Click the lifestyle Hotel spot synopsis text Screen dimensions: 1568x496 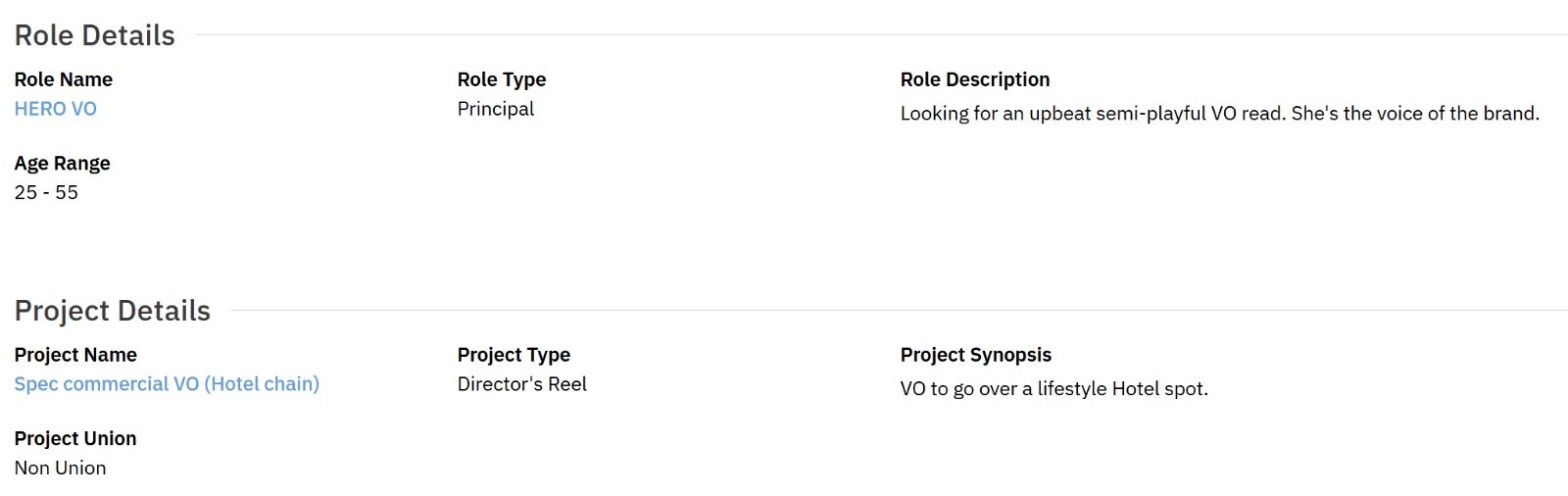(x=1053, y=389)
